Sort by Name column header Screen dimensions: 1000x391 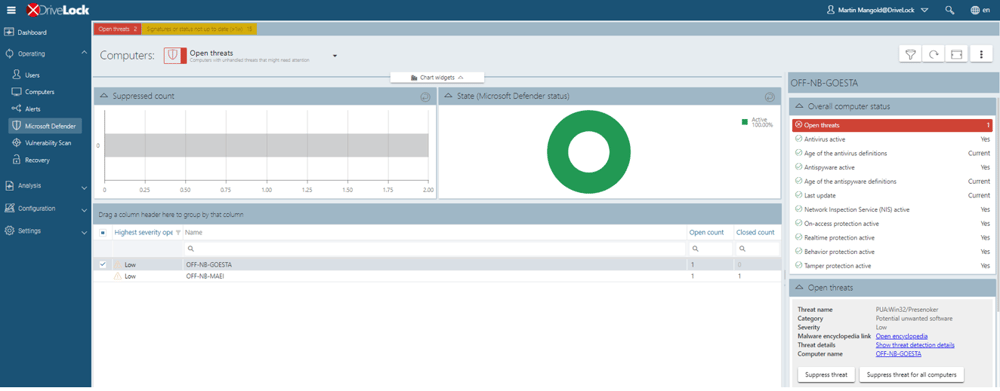[x=193, y=233]
